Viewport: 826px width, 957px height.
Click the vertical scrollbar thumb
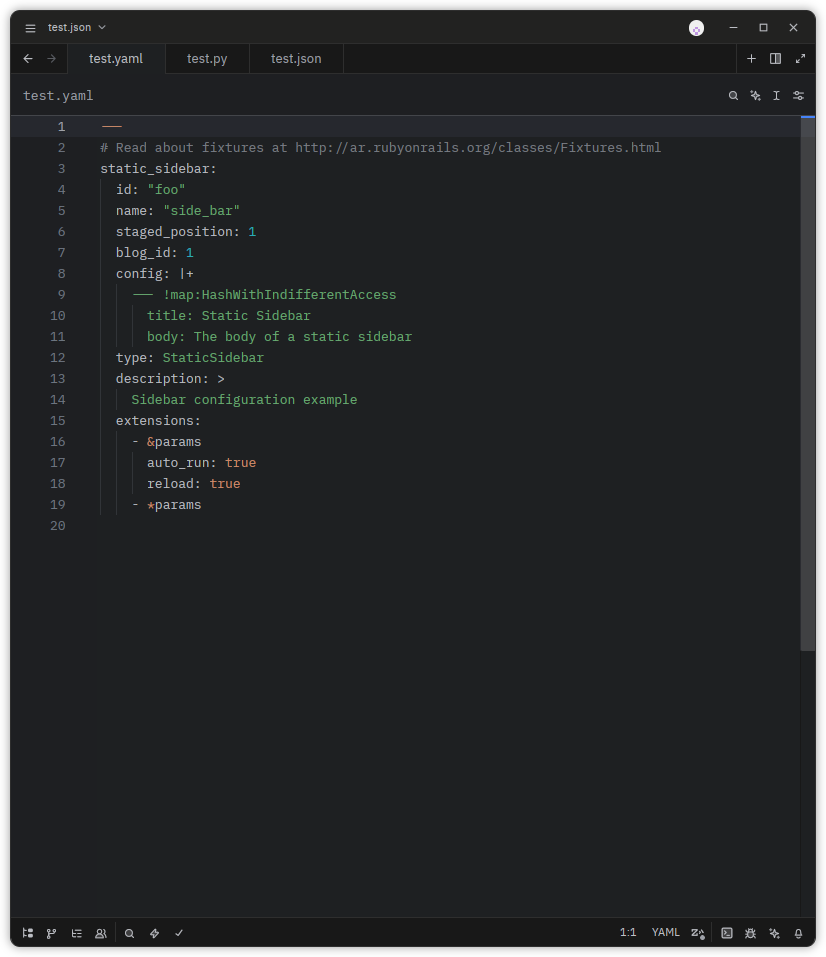[808, 384]
